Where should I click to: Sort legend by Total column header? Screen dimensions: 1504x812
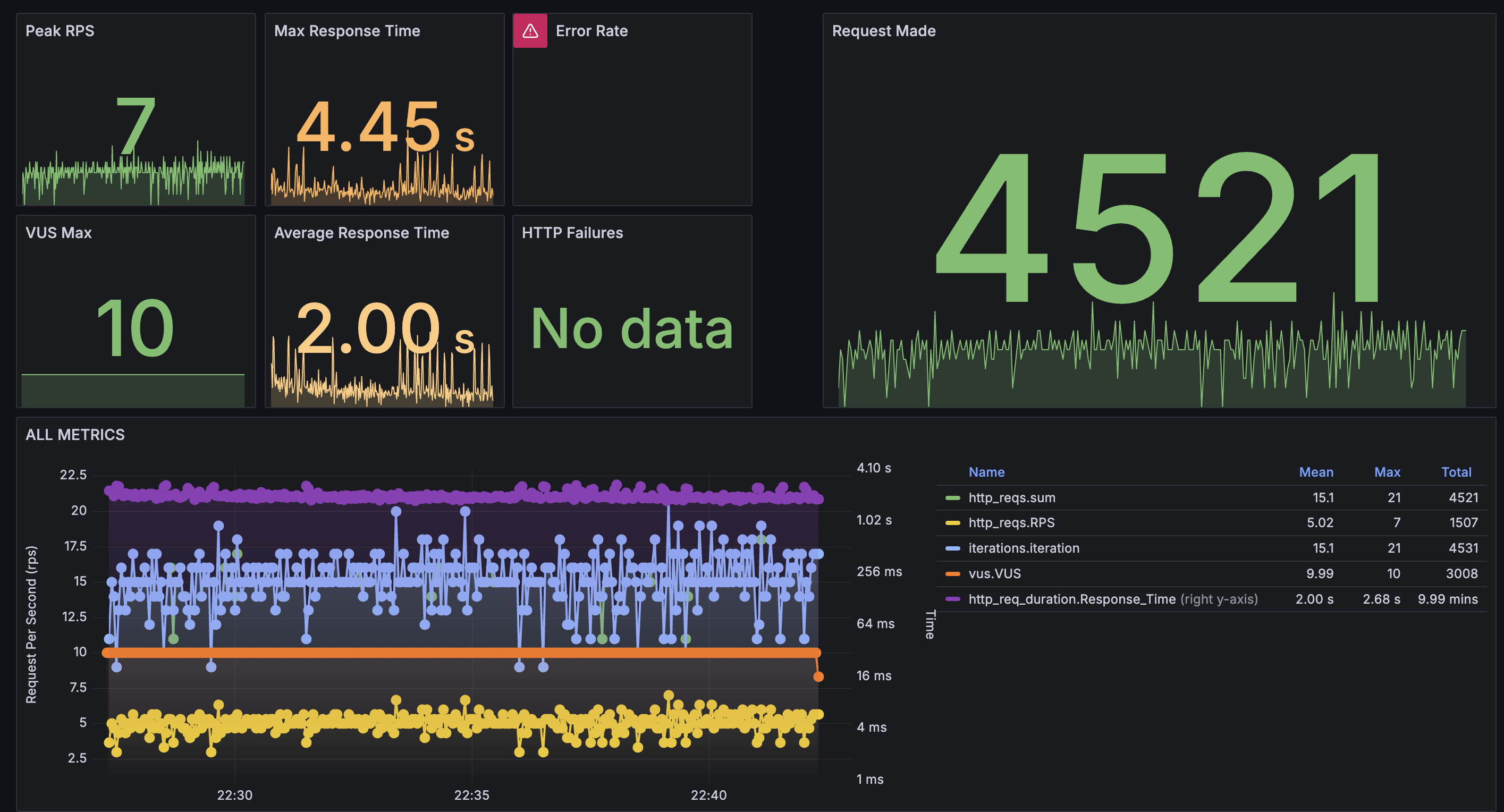point(1456,472)
